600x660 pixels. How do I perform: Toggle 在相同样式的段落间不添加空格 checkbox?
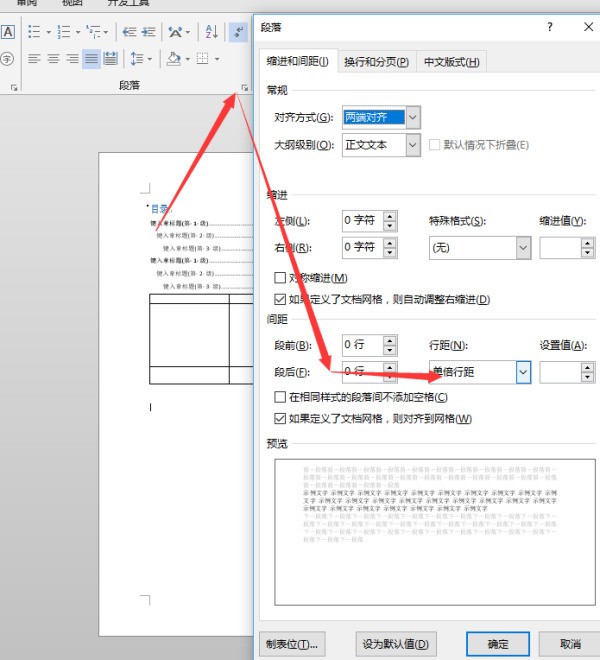pyautogui.click(x=280, y=397)
